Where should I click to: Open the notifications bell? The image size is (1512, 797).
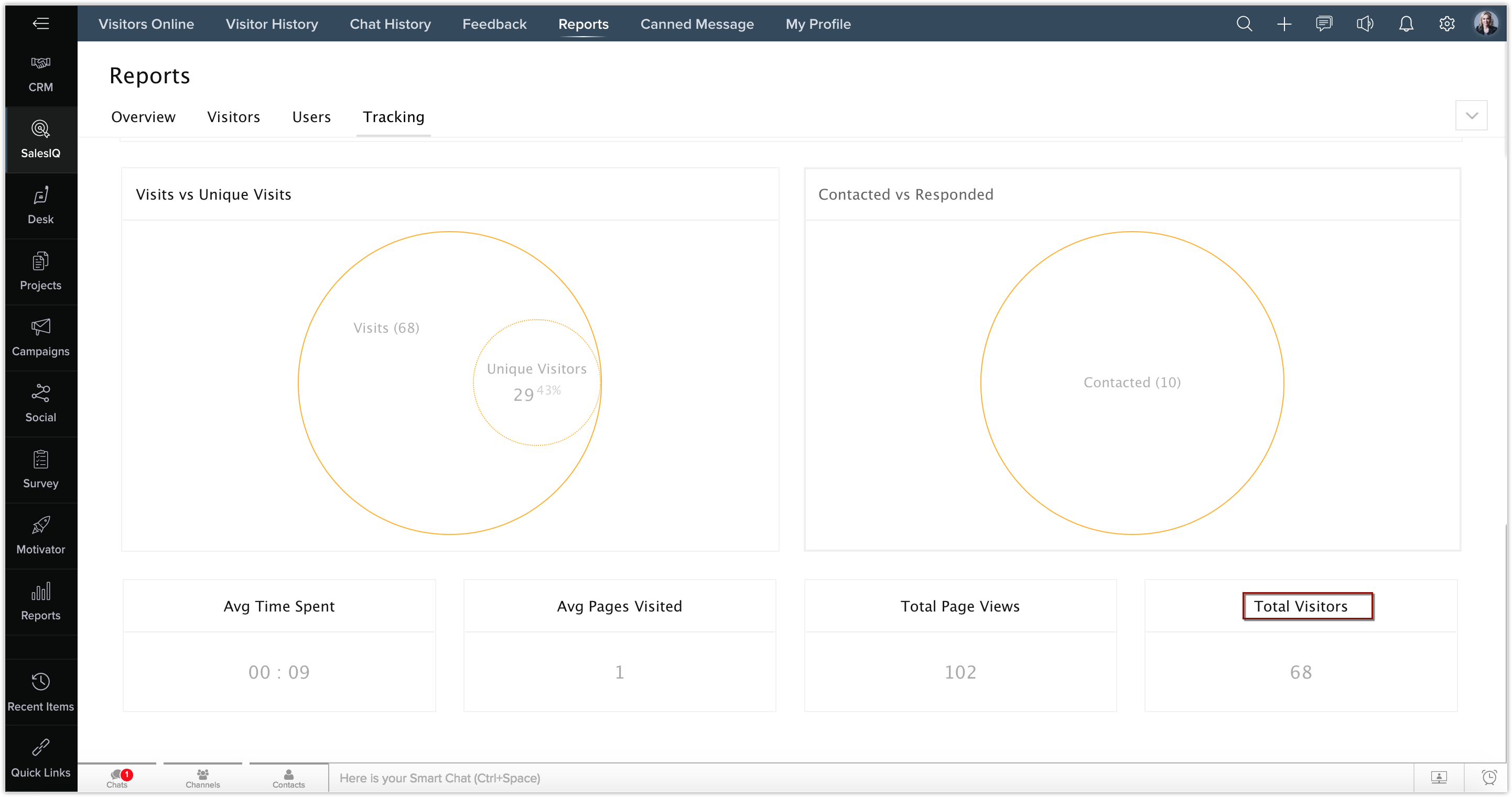(1406, 24)
